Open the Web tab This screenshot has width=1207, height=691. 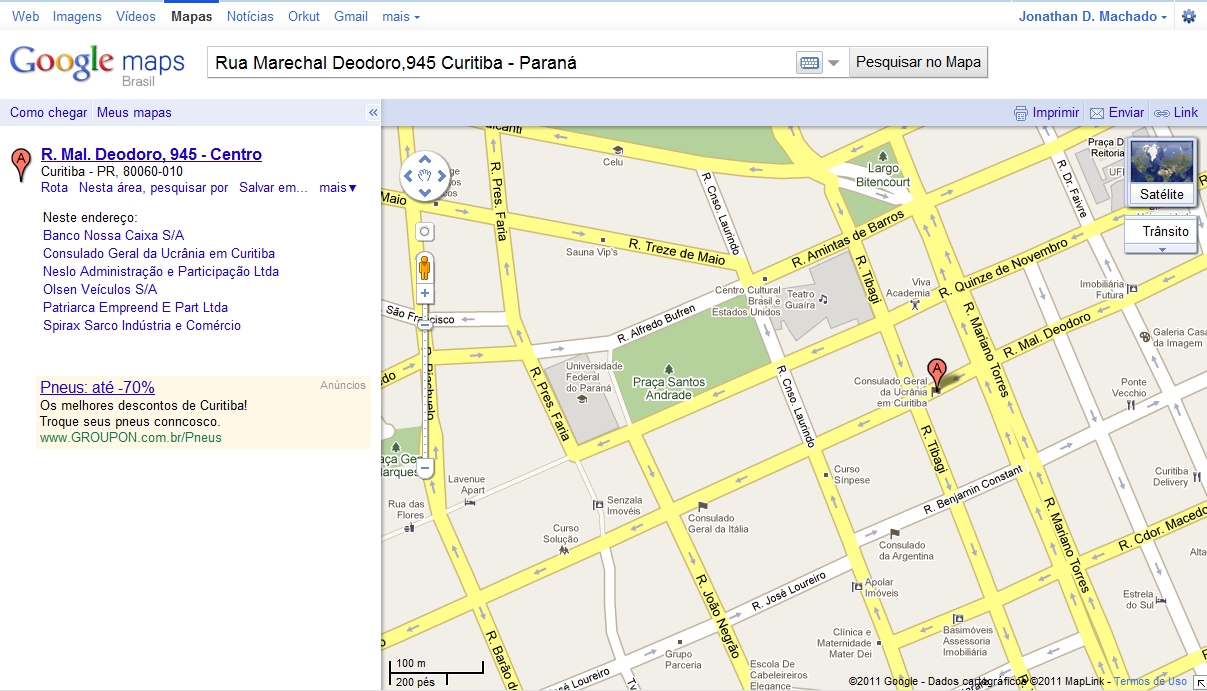pos(25,17)
